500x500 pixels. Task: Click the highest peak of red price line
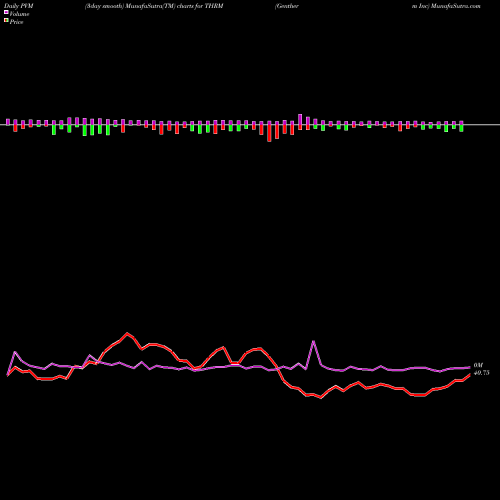(x=127, y=333)
